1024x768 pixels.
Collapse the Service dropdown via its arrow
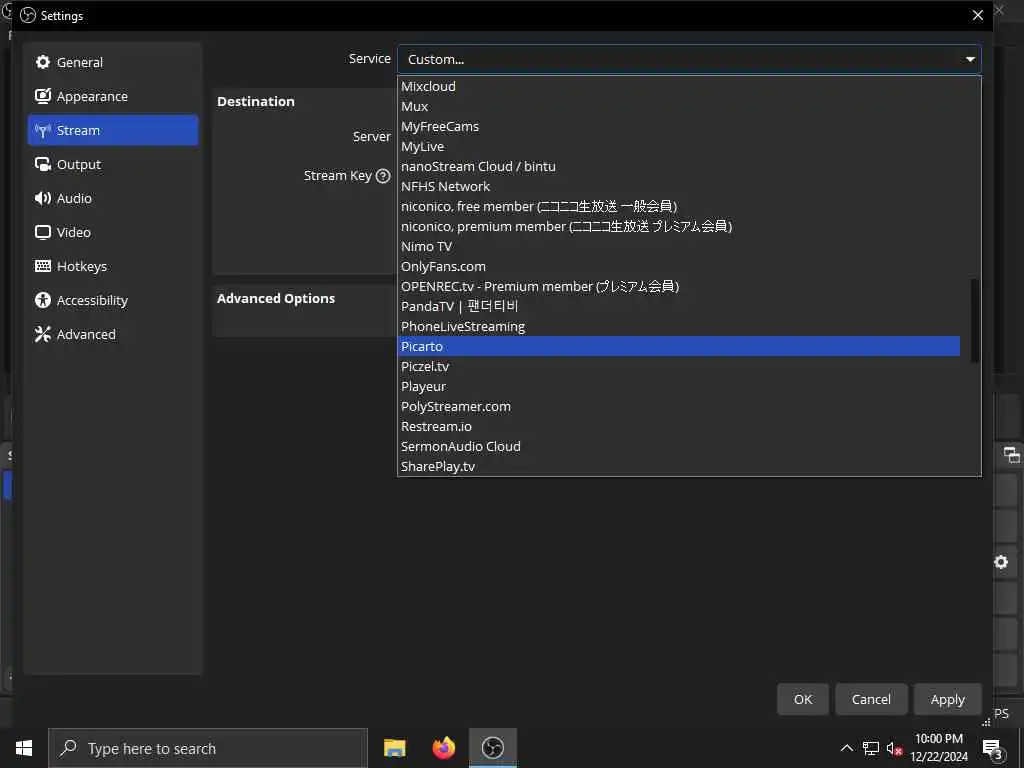coord(970,59)
